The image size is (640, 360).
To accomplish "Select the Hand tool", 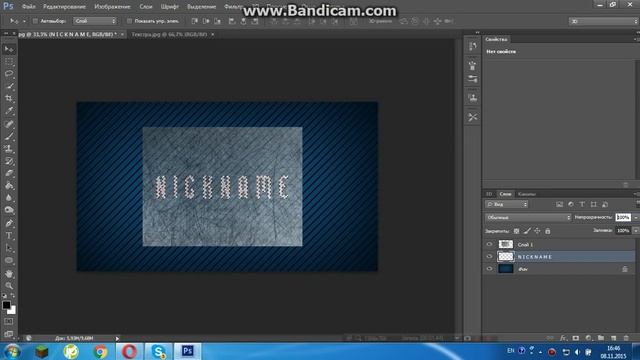I will coord(9,273).
